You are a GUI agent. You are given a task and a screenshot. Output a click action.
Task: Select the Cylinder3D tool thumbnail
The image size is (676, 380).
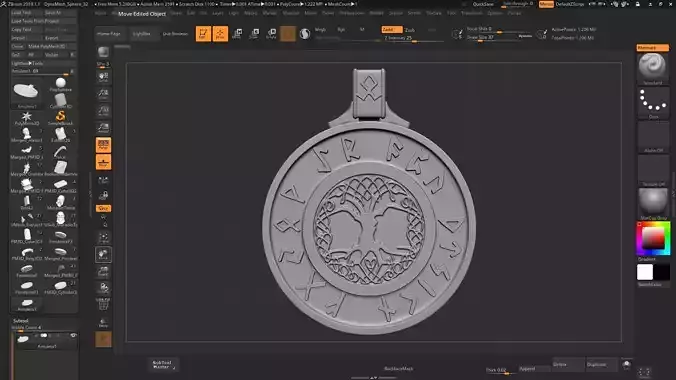61,101
